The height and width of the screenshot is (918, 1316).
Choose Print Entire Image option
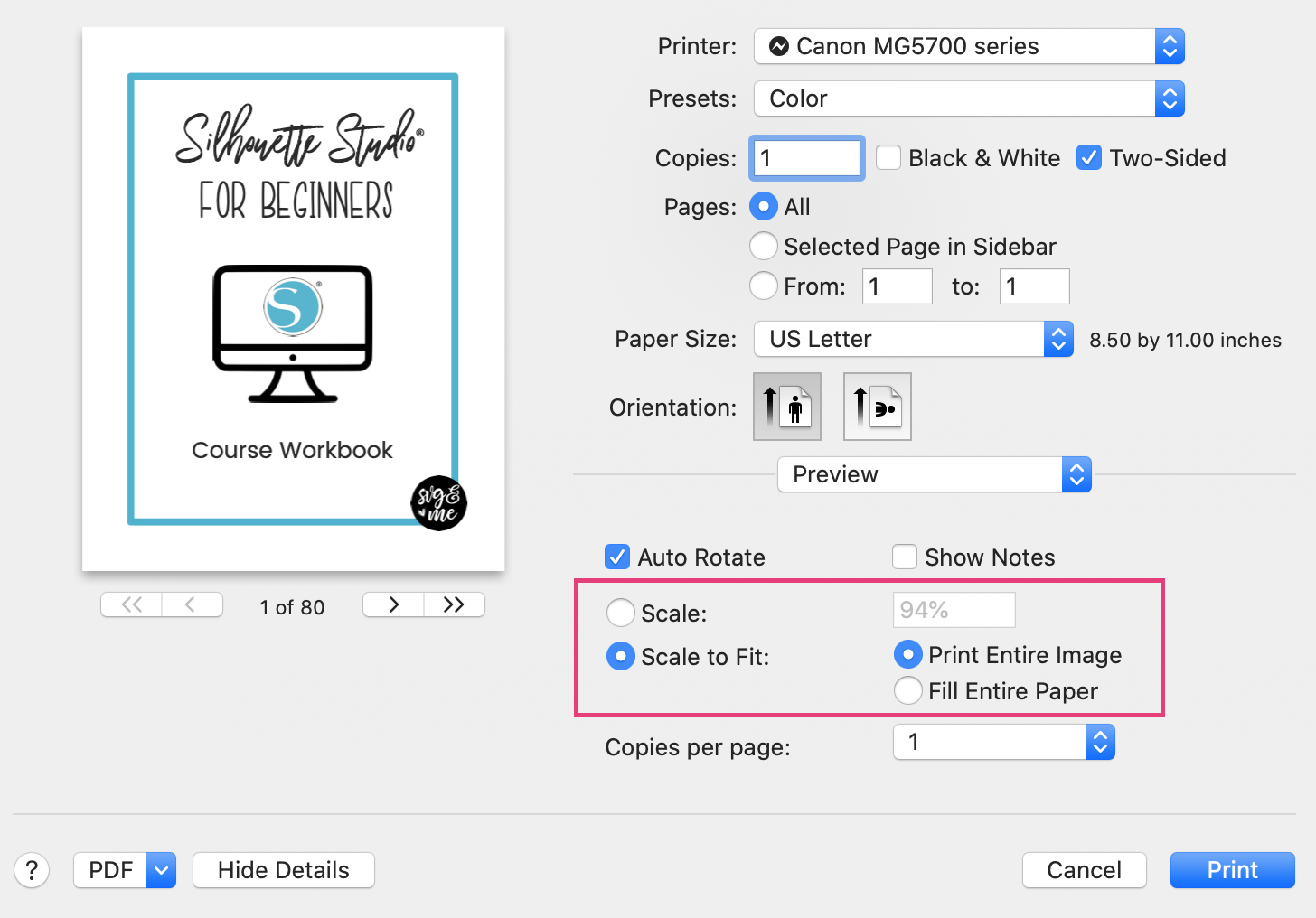(x=908, y=654)
